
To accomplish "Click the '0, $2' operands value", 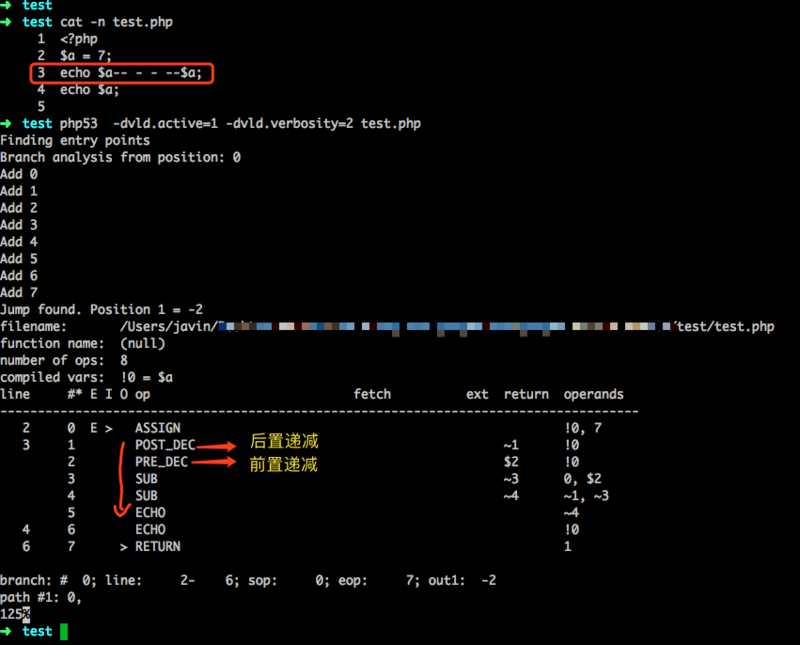I will point(583,479).
